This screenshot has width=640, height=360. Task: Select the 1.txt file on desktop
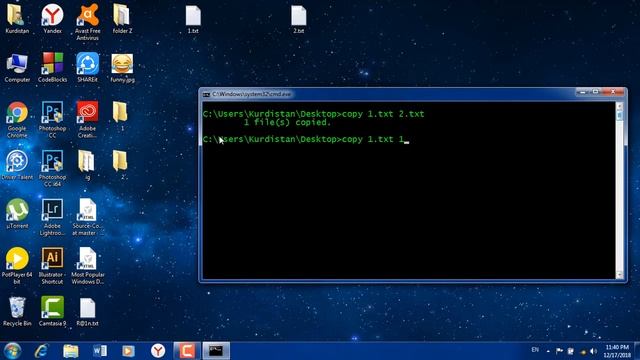[193, 19]
